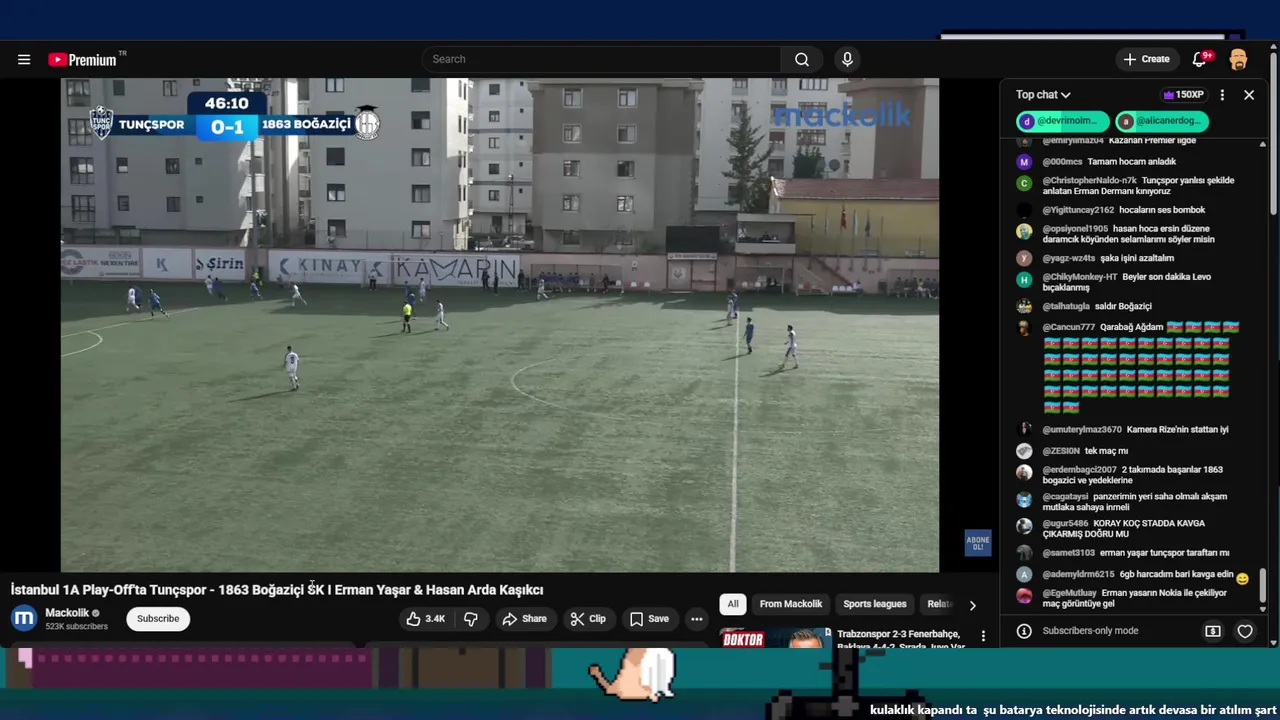Click Trabzonspor 2-3 Fenerbahçe video title
Screen dimensions: 1280x720
pyautogui.click(x=900, y=640)
